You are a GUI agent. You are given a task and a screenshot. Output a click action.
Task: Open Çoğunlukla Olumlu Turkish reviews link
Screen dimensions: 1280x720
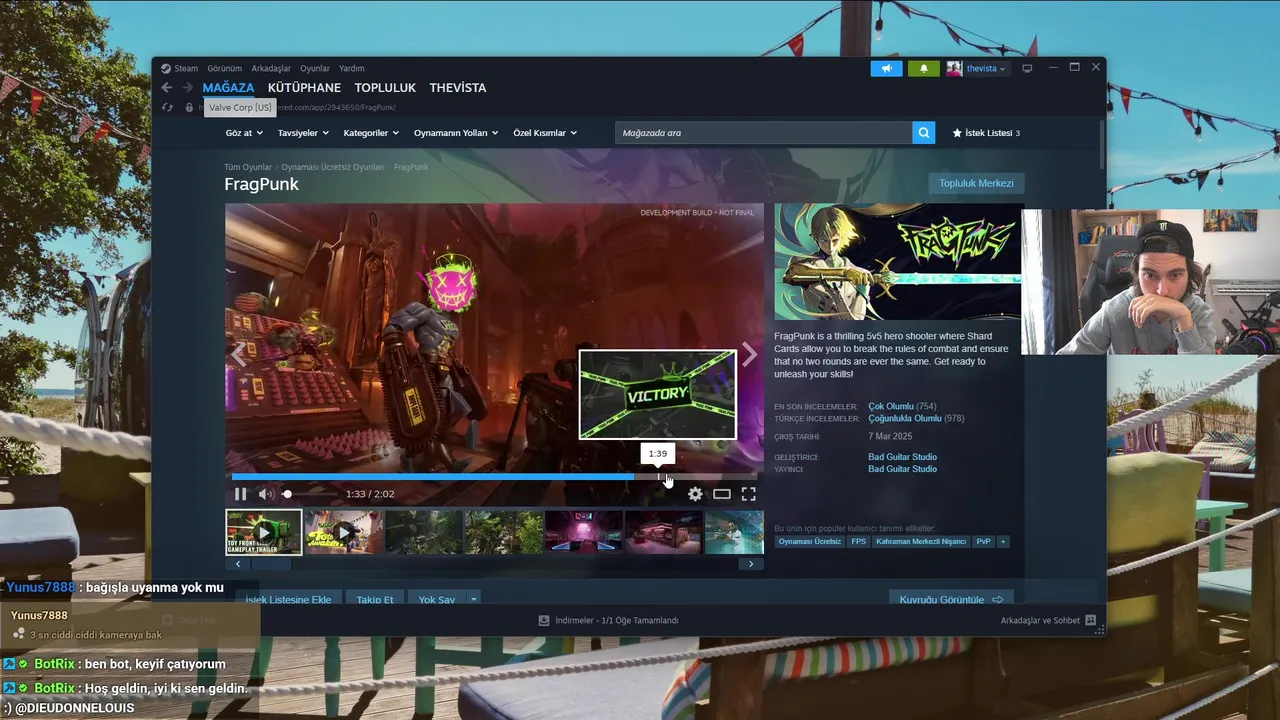coord(905,418)
